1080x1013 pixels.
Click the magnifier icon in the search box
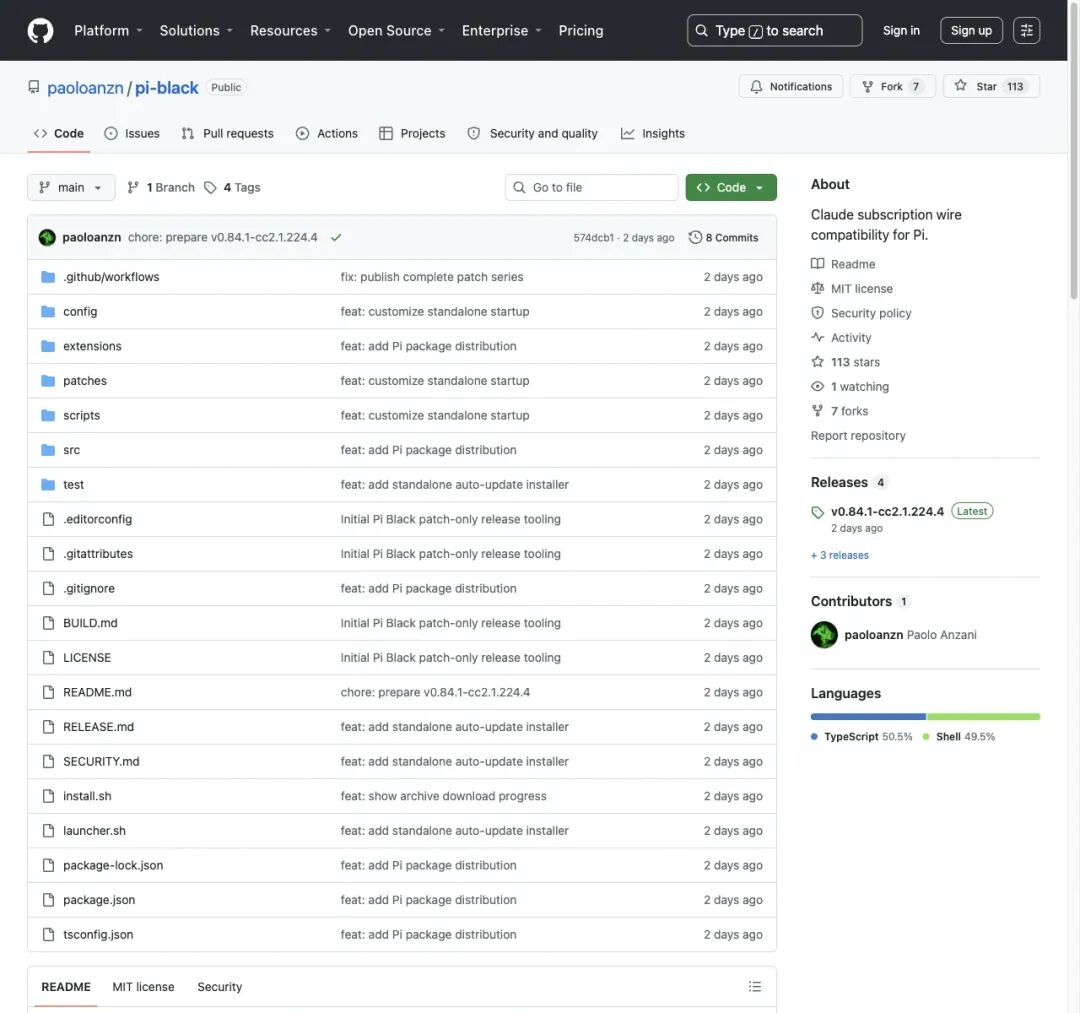[701, 30]
